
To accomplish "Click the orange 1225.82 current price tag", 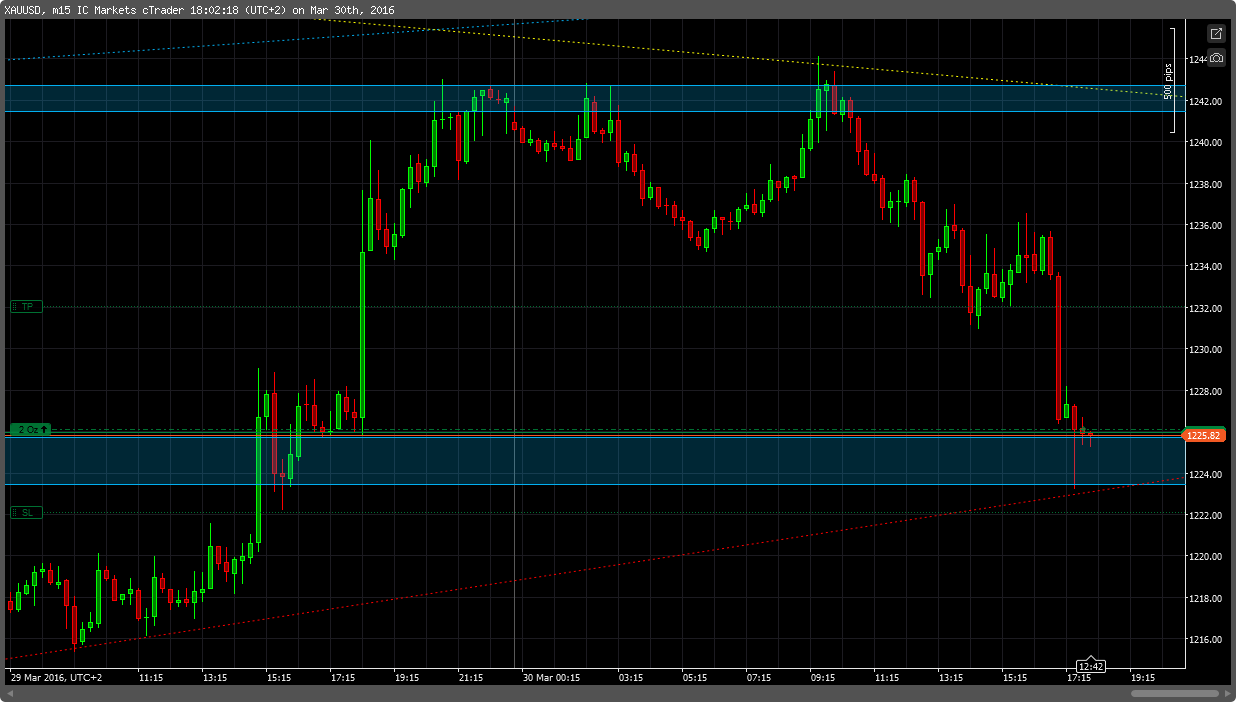I will click(x=1203, y=435).
